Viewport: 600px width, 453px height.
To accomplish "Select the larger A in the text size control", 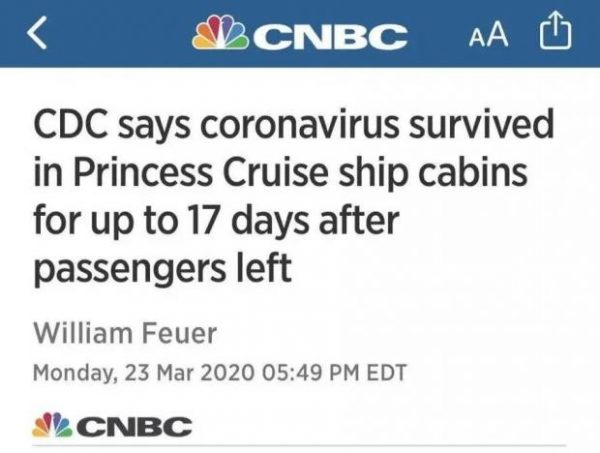I will [497, 34].
